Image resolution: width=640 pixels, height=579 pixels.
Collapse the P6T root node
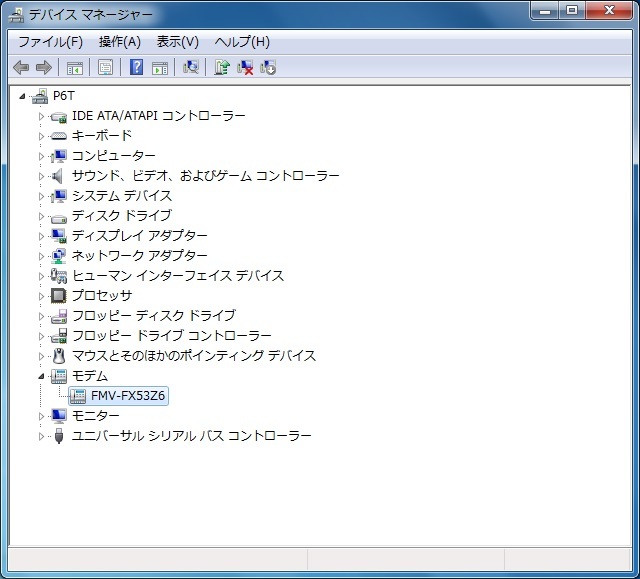pos(22,96)
